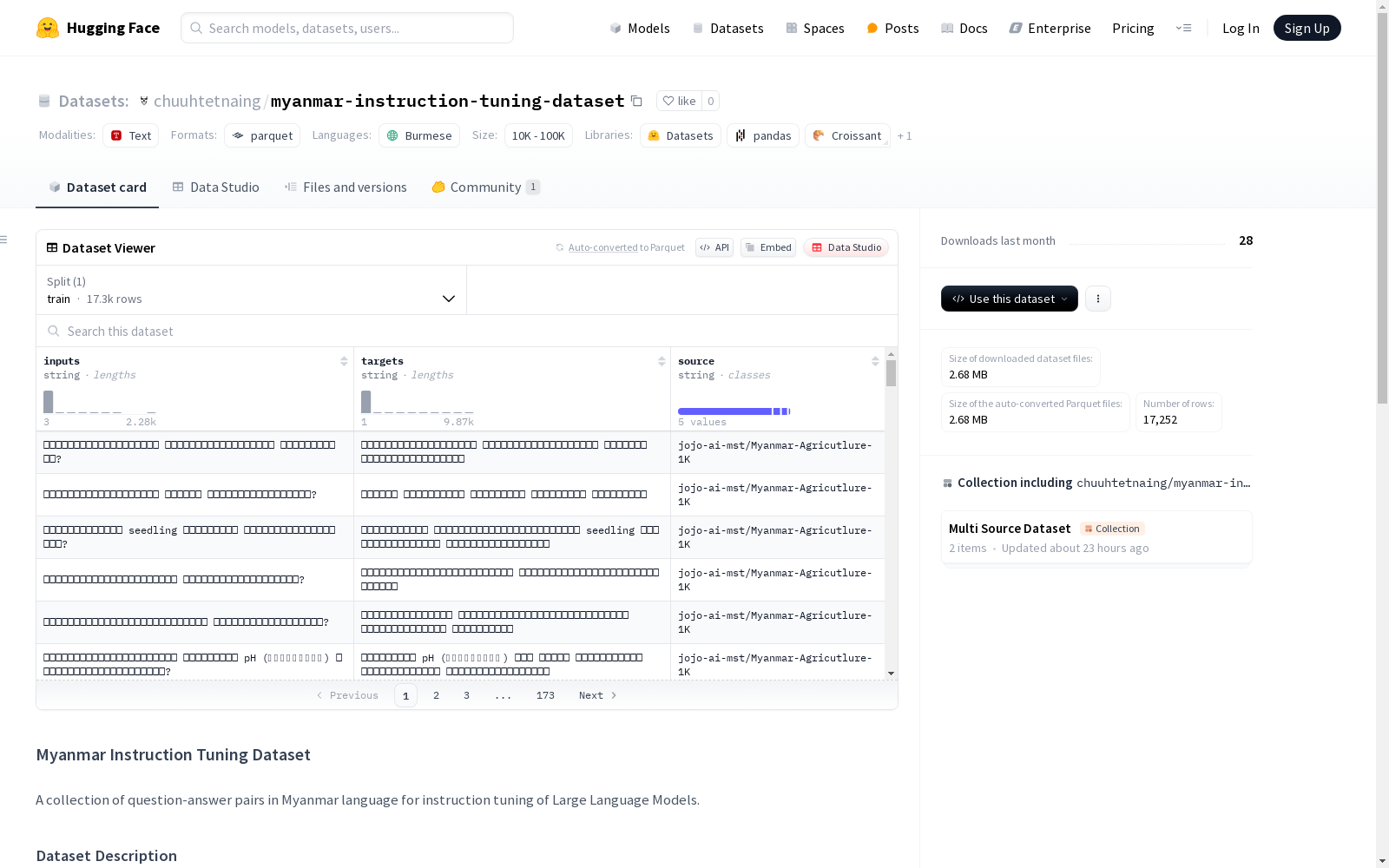
Task: Click the Next page button
Action: point(598,695)
